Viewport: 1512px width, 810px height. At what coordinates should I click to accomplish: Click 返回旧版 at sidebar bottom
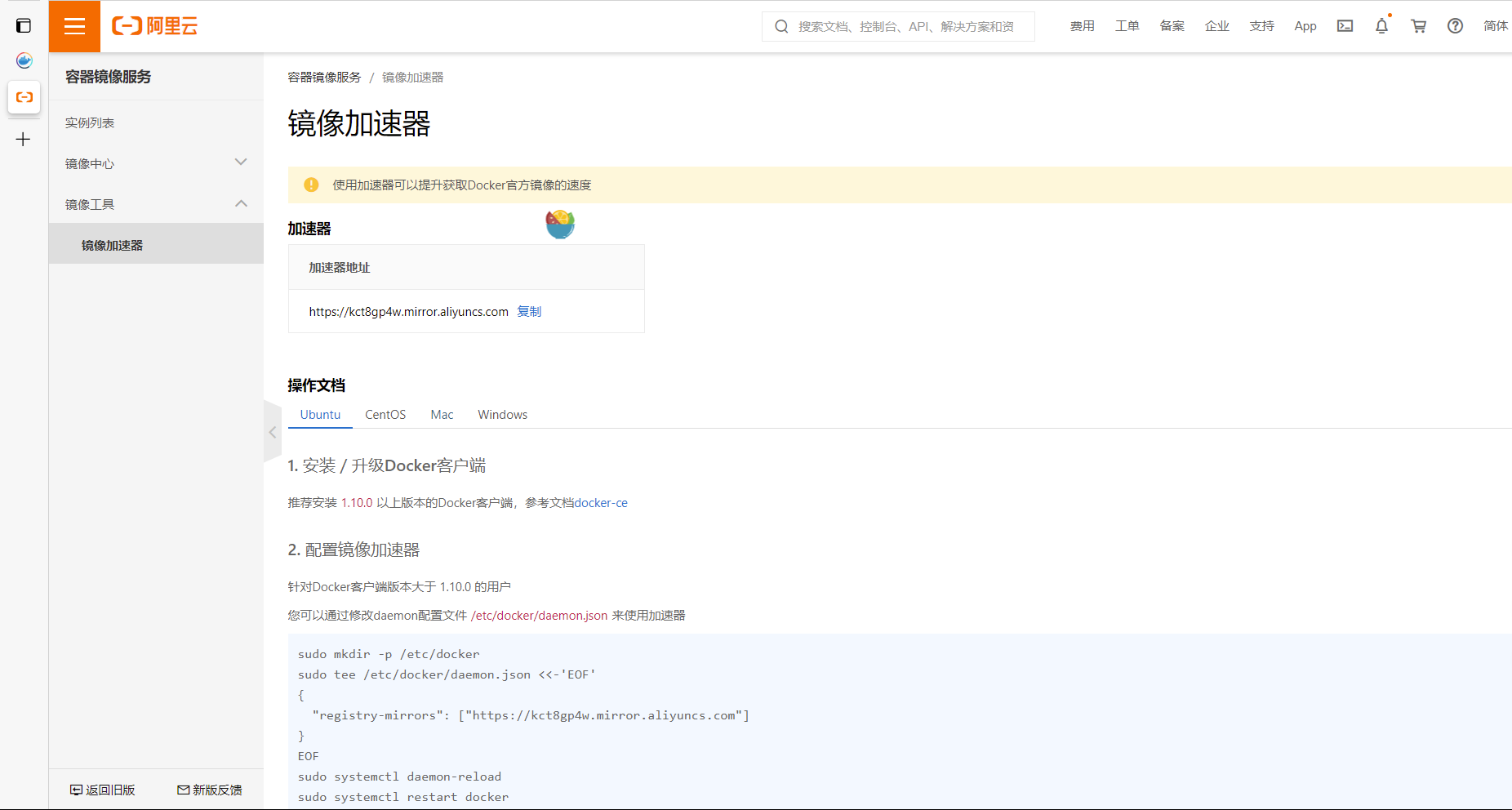103,790
